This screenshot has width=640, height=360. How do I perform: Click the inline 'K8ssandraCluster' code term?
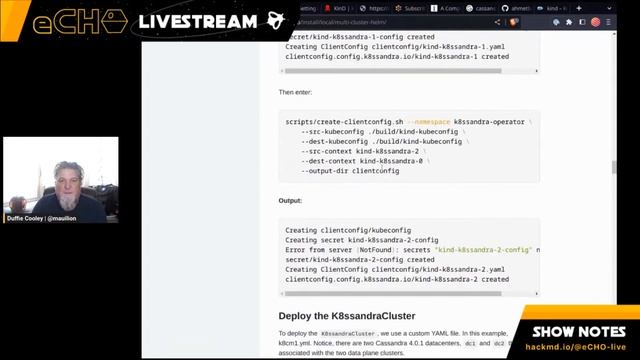(348, 334)
